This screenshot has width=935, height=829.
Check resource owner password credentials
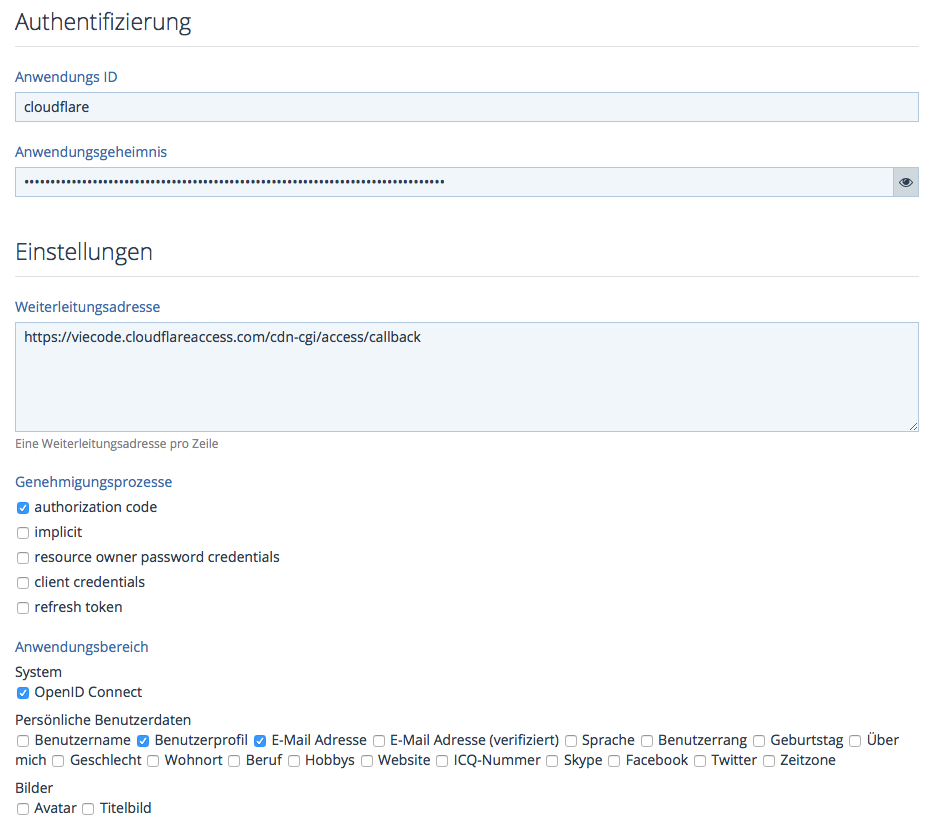[23, 558]
